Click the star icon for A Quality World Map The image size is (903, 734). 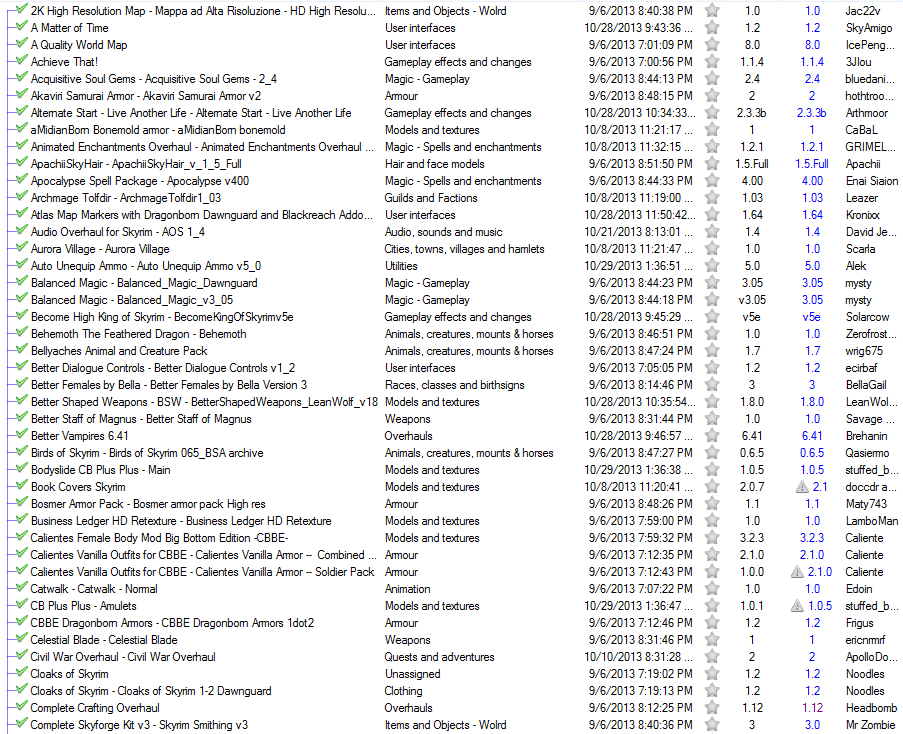tap(712, 44)
